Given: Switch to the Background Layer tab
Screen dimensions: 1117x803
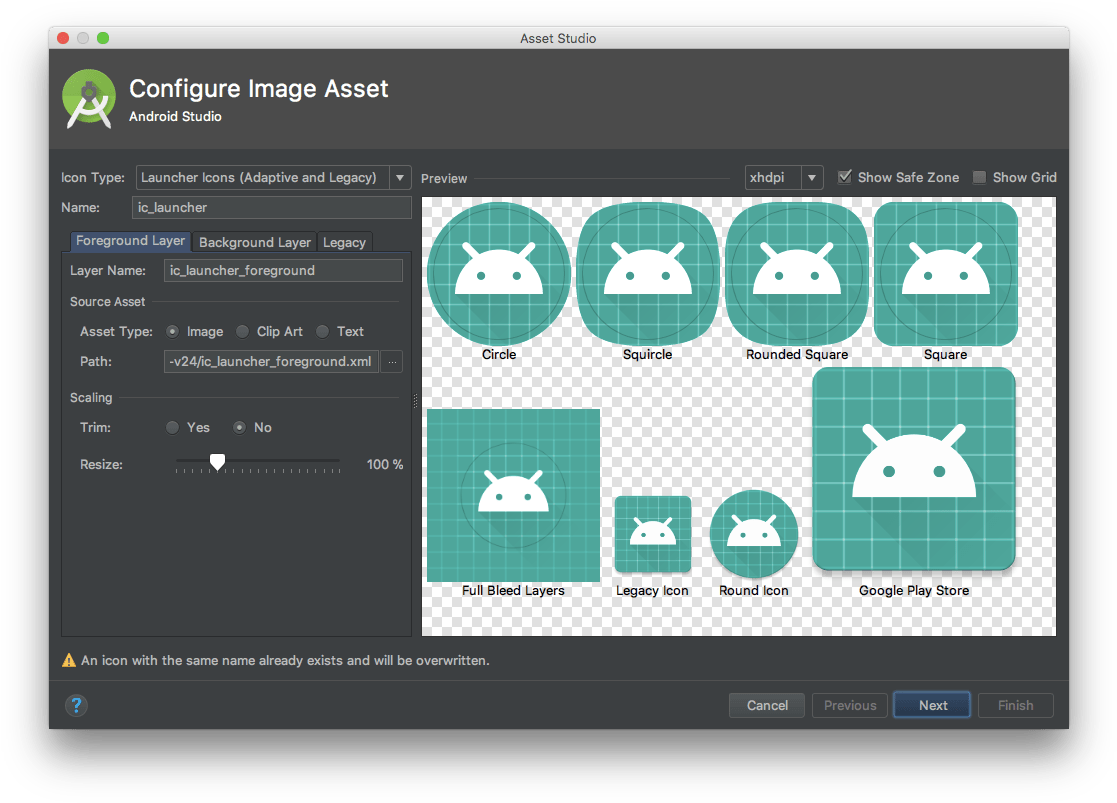Looking at the screenshot, I should click(255, 242).
